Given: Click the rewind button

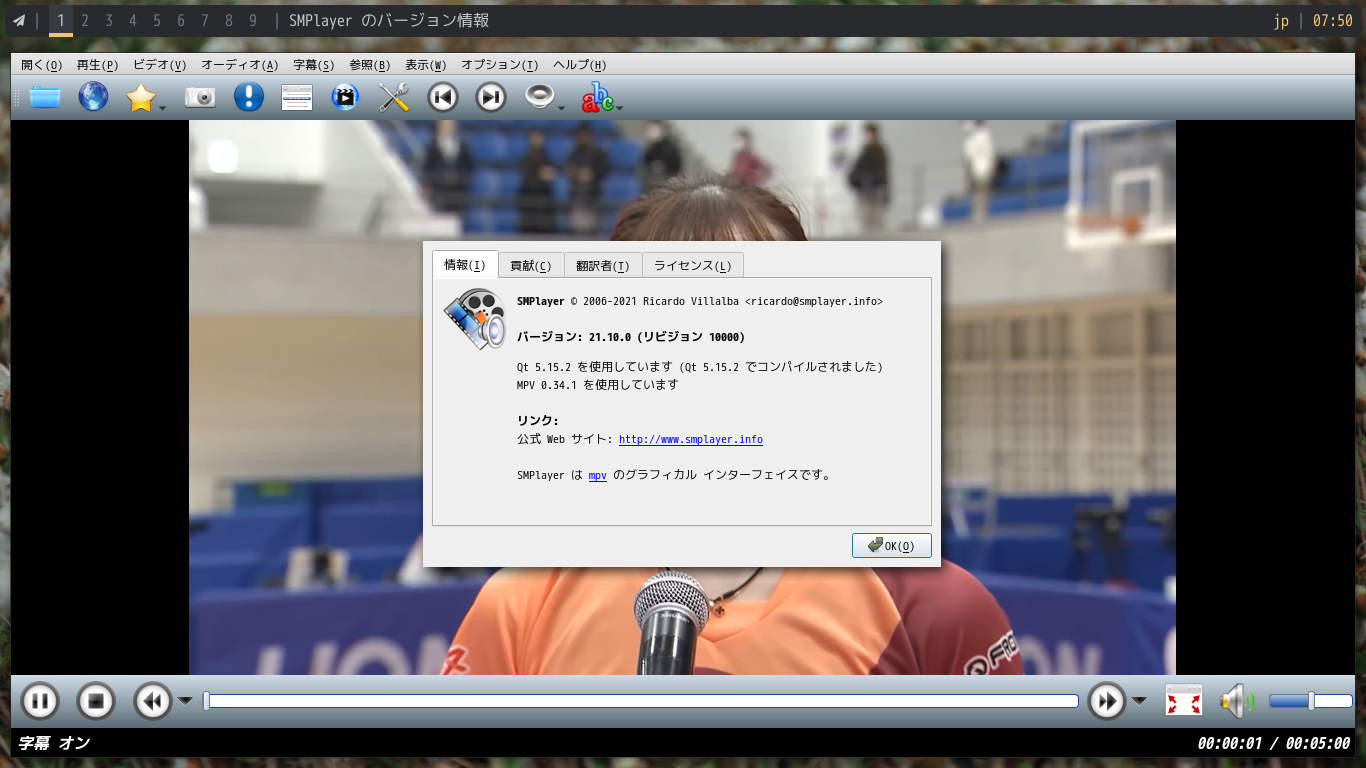Looking at the screenshot, I should (x=153, y=701).
